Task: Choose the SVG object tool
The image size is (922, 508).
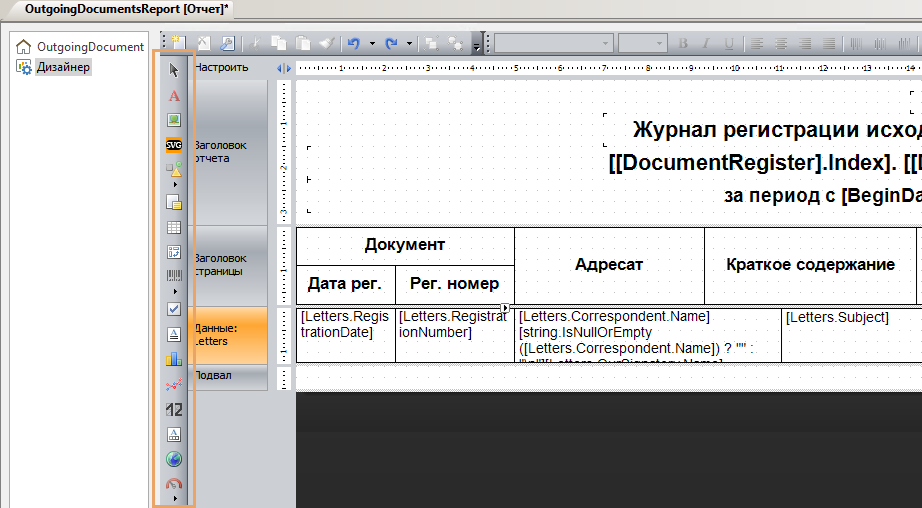Action: pos(174,145)
